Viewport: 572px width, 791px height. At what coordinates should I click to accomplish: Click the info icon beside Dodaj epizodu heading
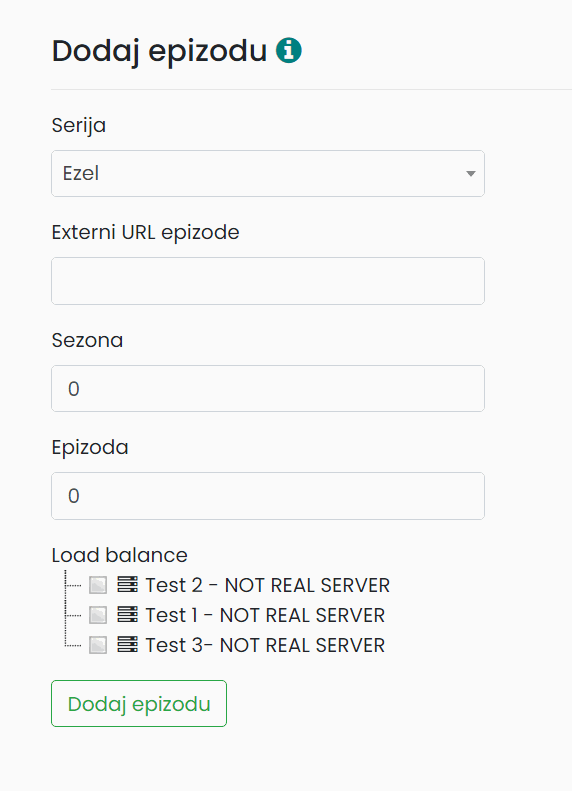pos(289,50)
